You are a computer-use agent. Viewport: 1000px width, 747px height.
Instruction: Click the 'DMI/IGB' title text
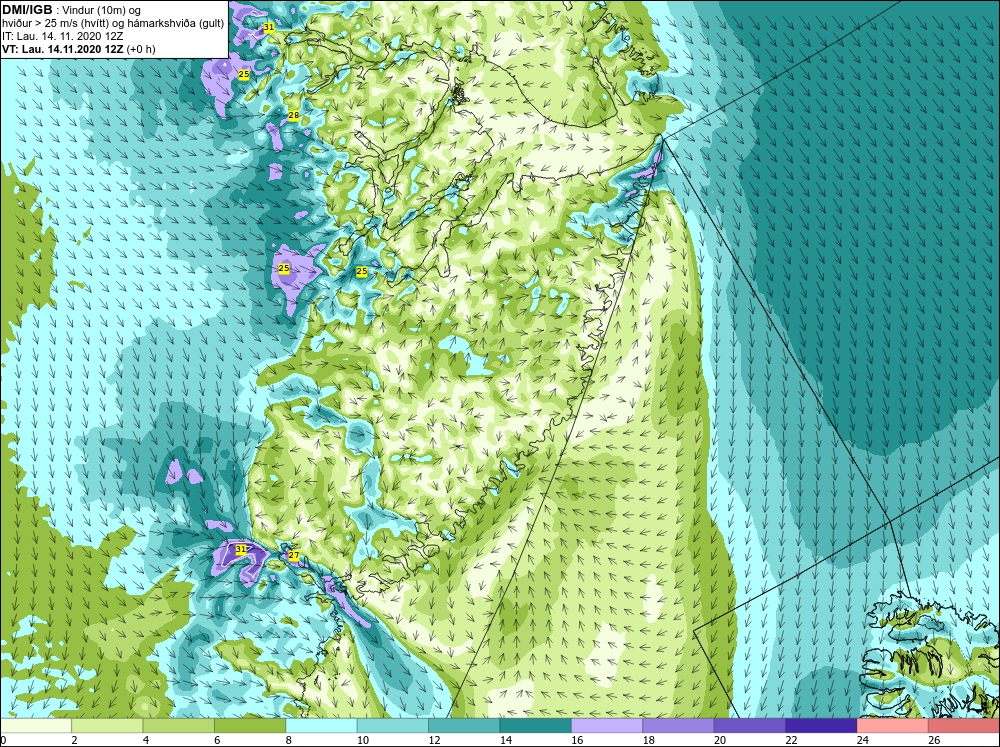click(27, 10)
